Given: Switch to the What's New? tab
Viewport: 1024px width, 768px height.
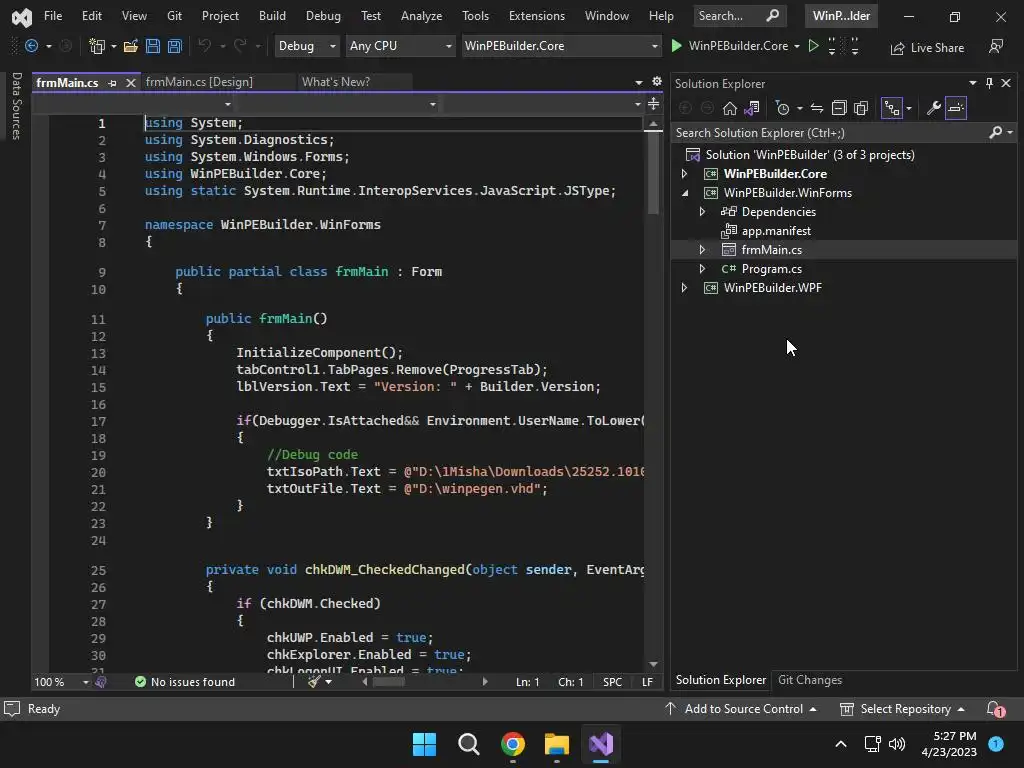Looking at the screenshot, I should [x=336, y=82].
